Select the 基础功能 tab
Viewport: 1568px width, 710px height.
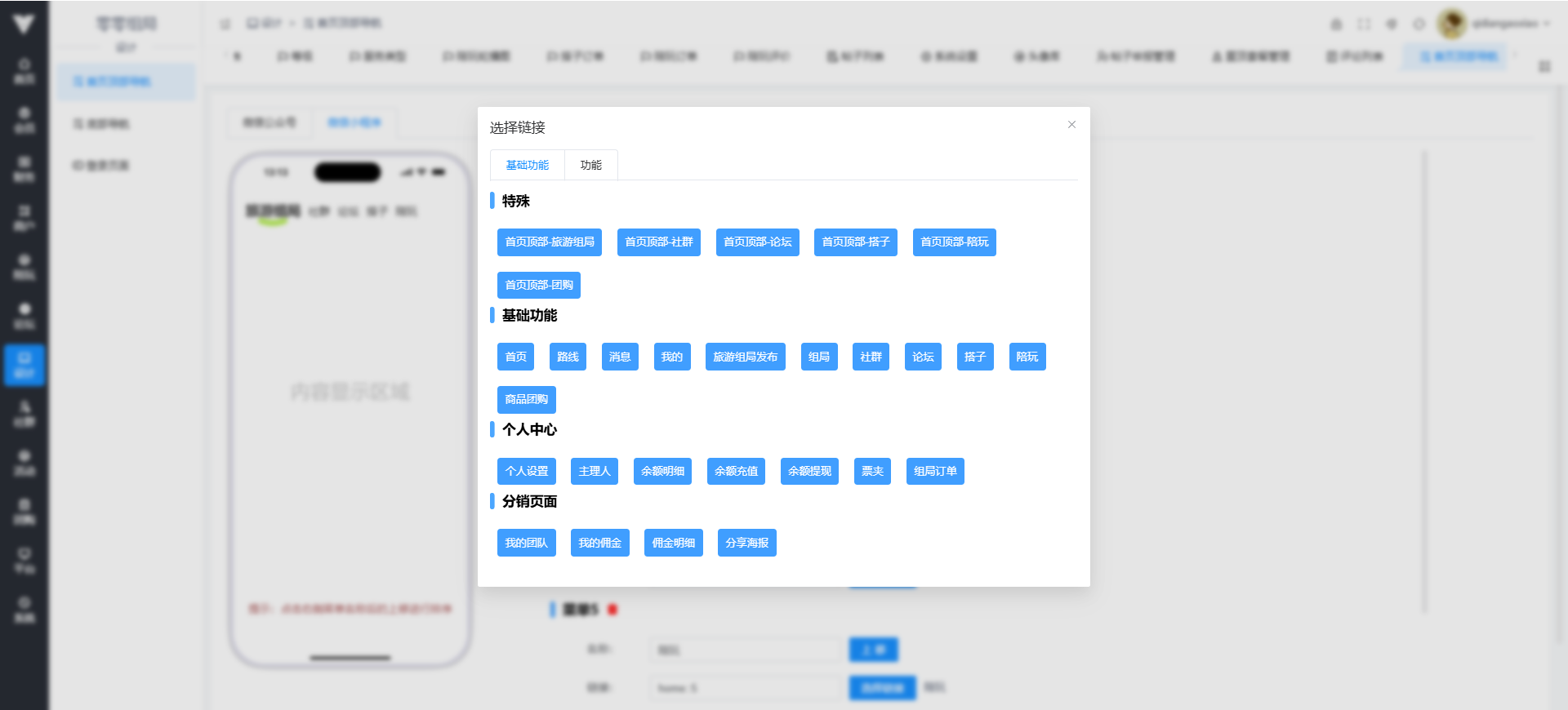(x=527, y=165)
